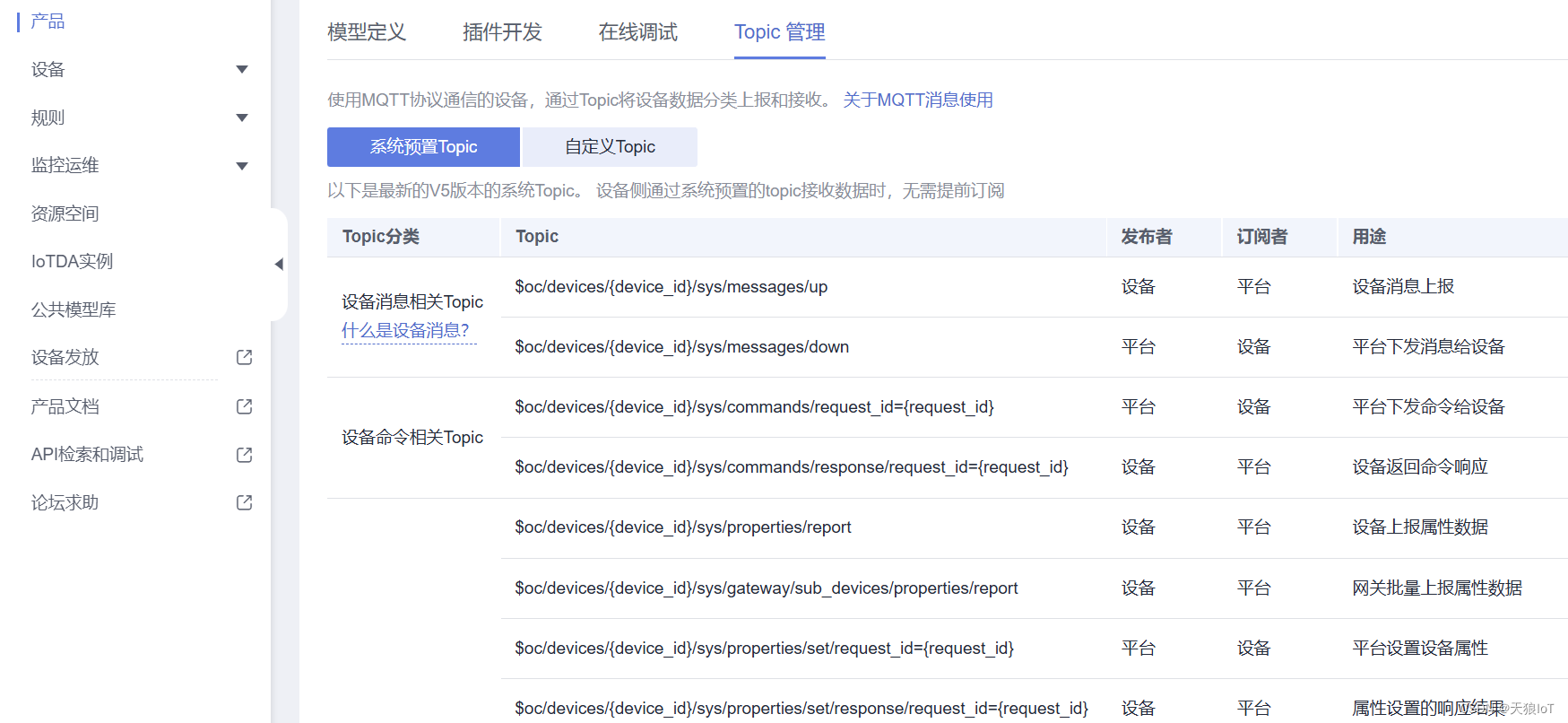
Task: Open IoTDA实例 in the sidebar
Action: [72, 261]
